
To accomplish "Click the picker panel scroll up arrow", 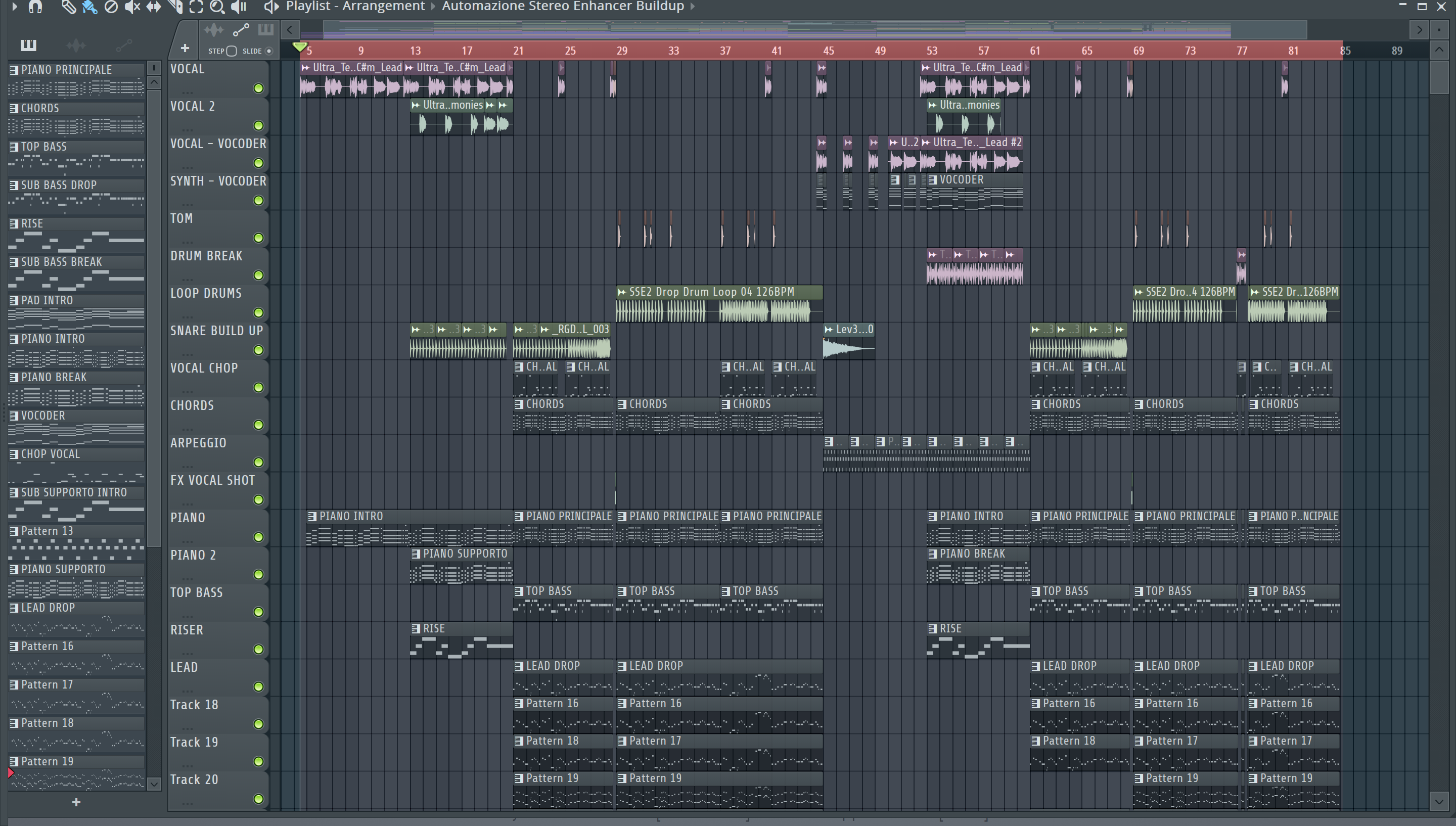I will 154,82.
